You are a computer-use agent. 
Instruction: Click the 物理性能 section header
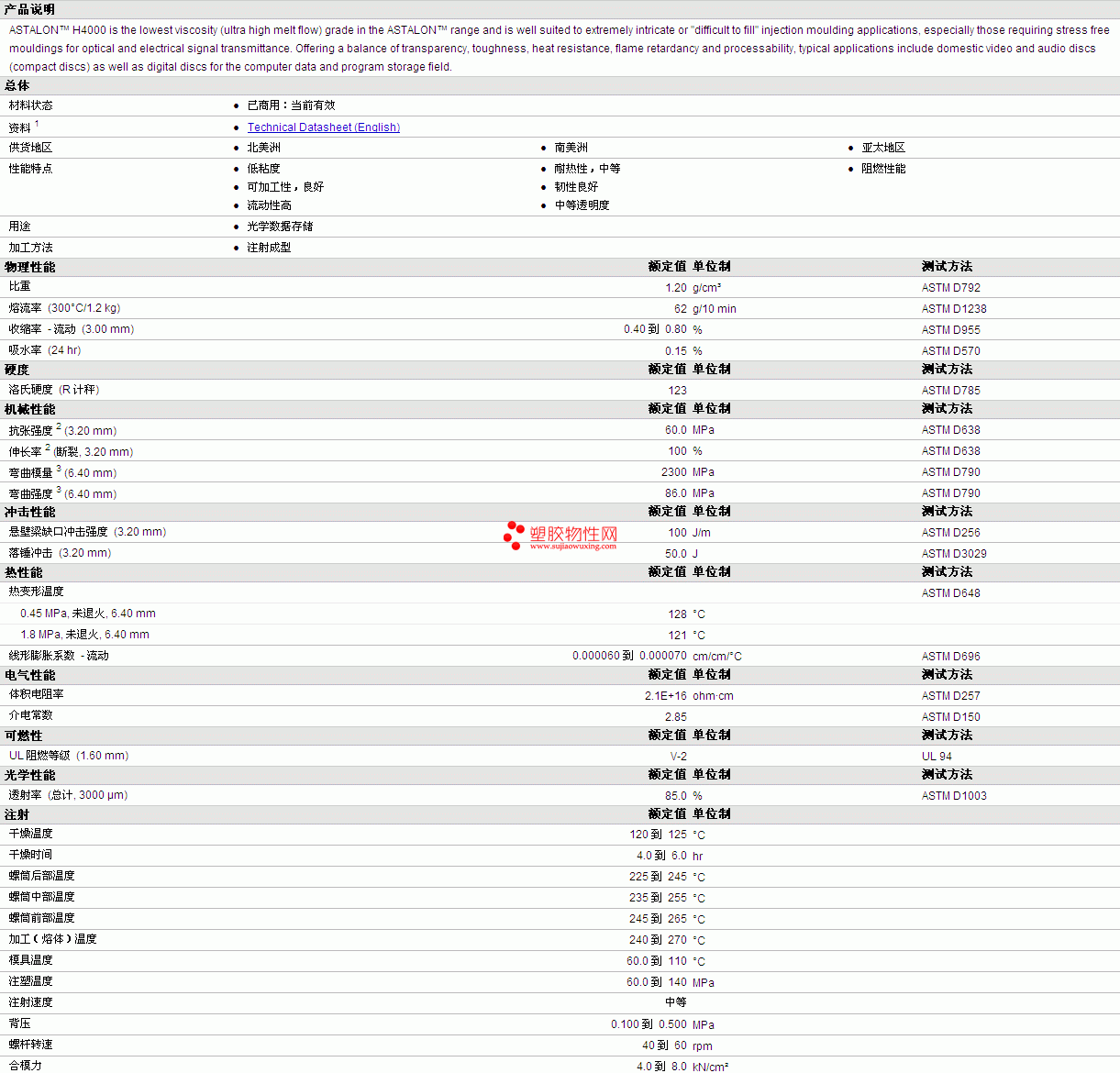[29, 267]
